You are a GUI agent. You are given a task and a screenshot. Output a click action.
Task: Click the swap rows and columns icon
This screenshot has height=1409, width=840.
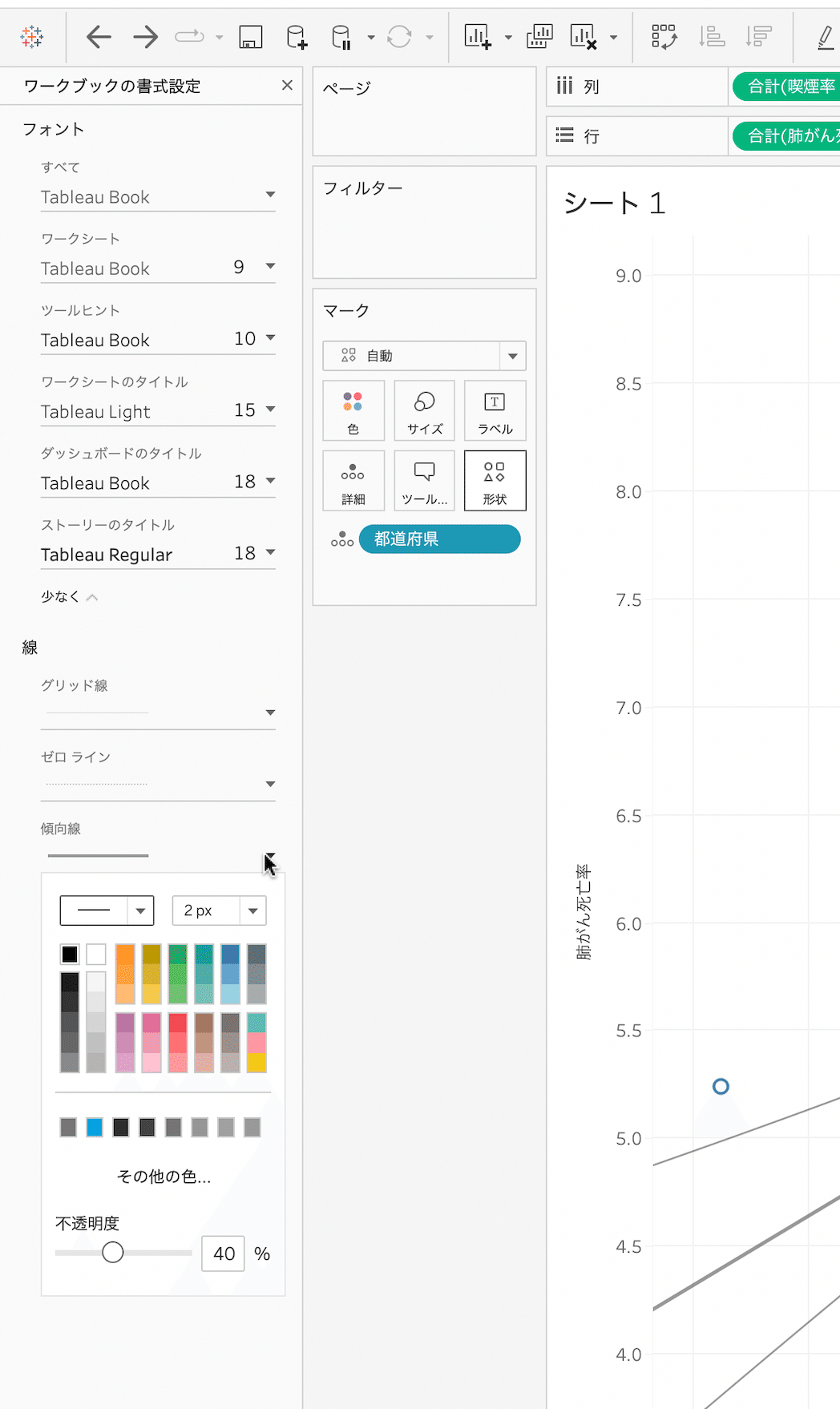[x=664, y=37]
